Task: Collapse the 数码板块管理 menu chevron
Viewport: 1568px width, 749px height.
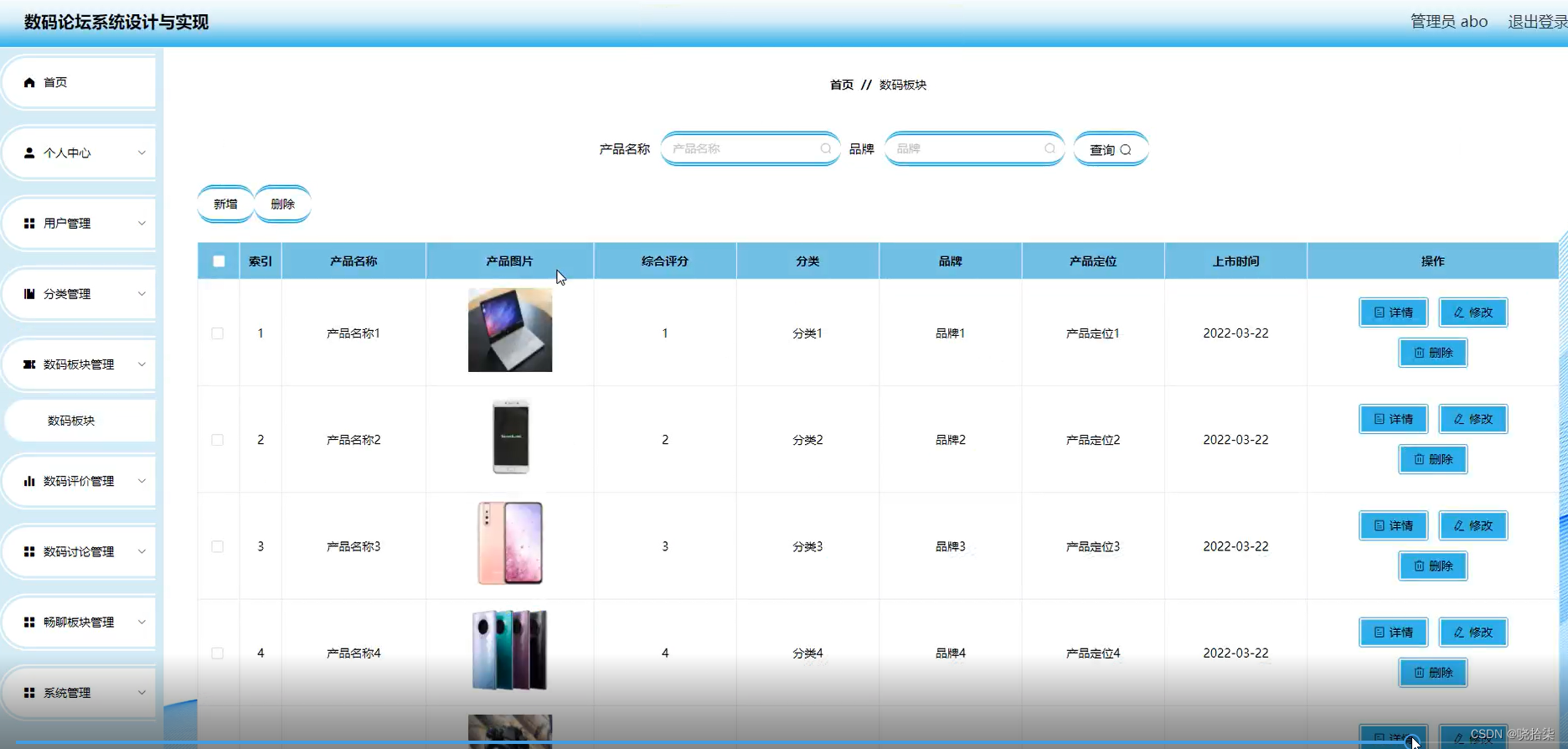Action: pos(142,364)
